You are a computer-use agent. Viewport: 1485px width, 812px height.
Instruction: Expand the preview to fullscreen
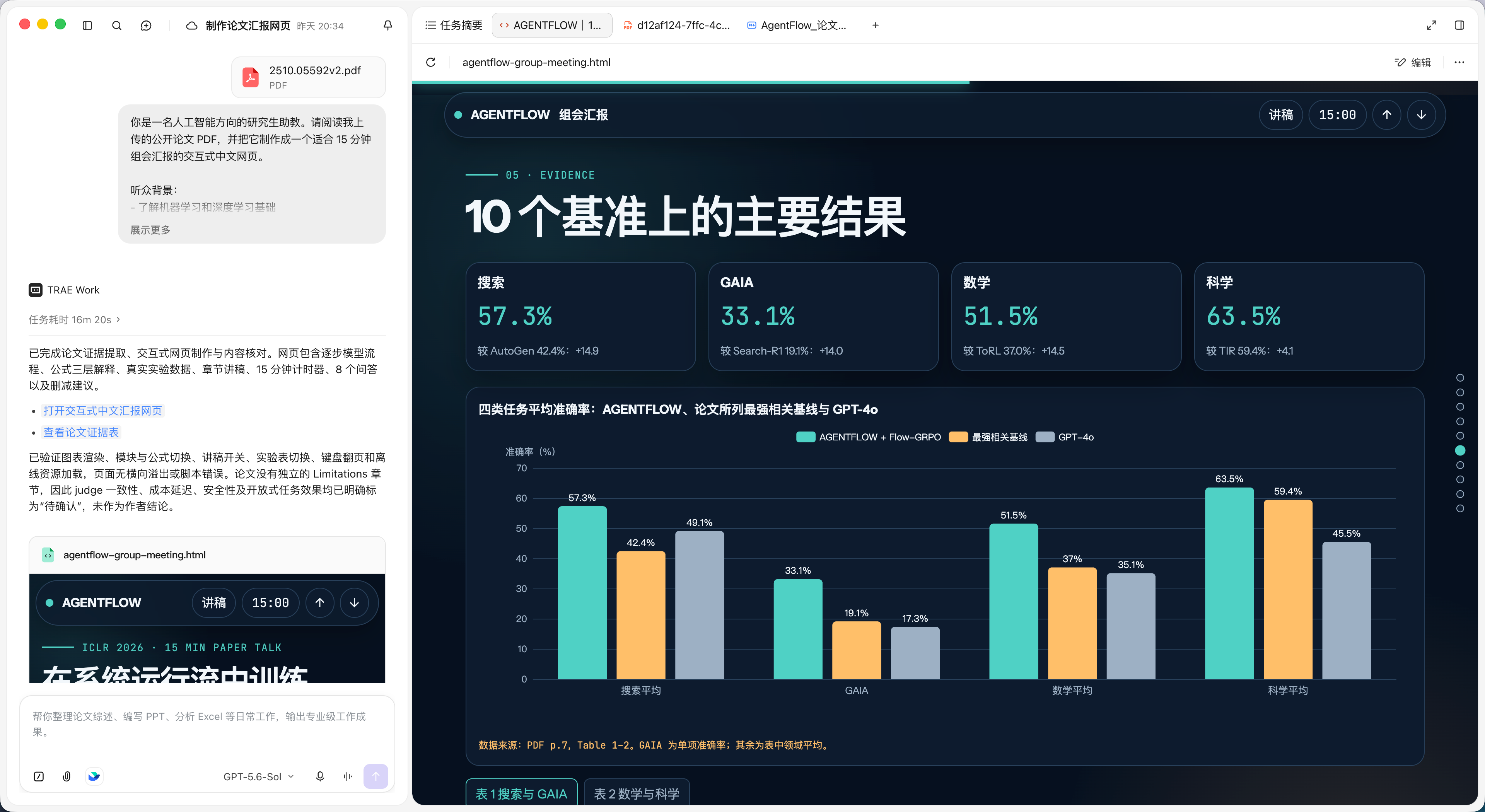[x=1431, y=26]
